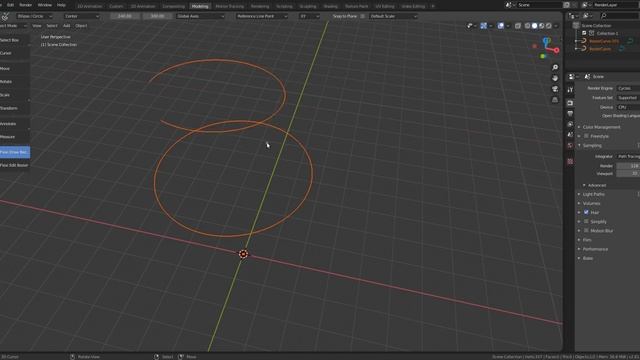This screenshot has width=640, height=360.
Task: Open the Feature Set dropdown
Action: click(x=628, y=98)
